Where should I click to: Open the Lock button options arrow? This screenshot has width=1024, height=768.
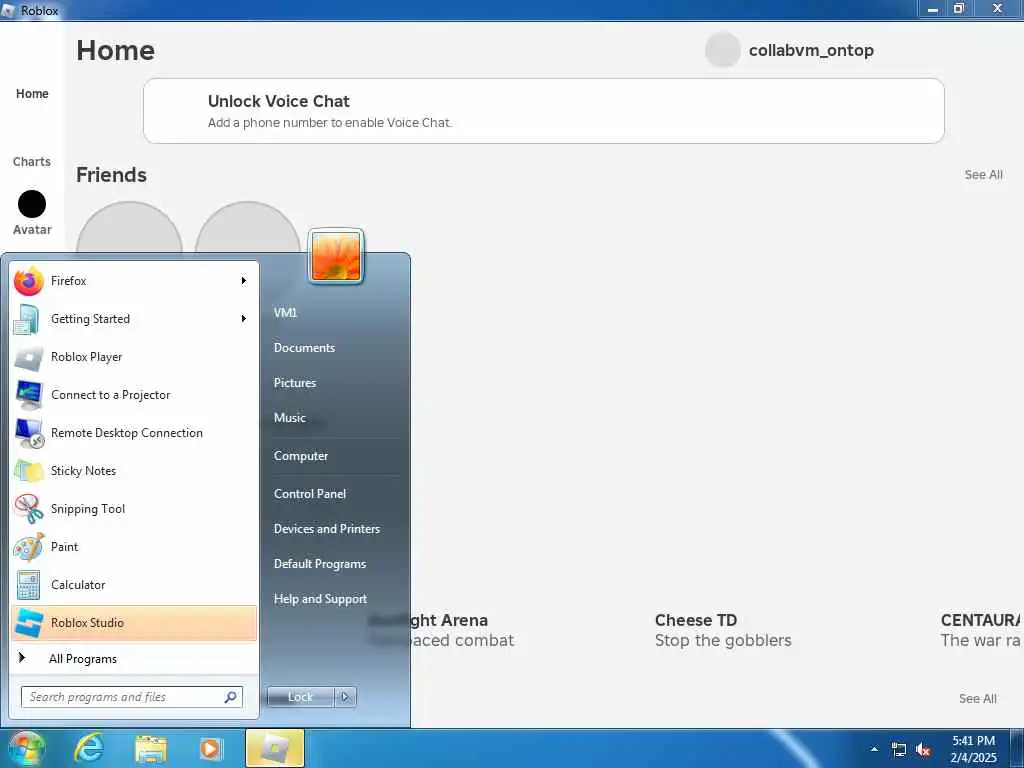point(345,697)
